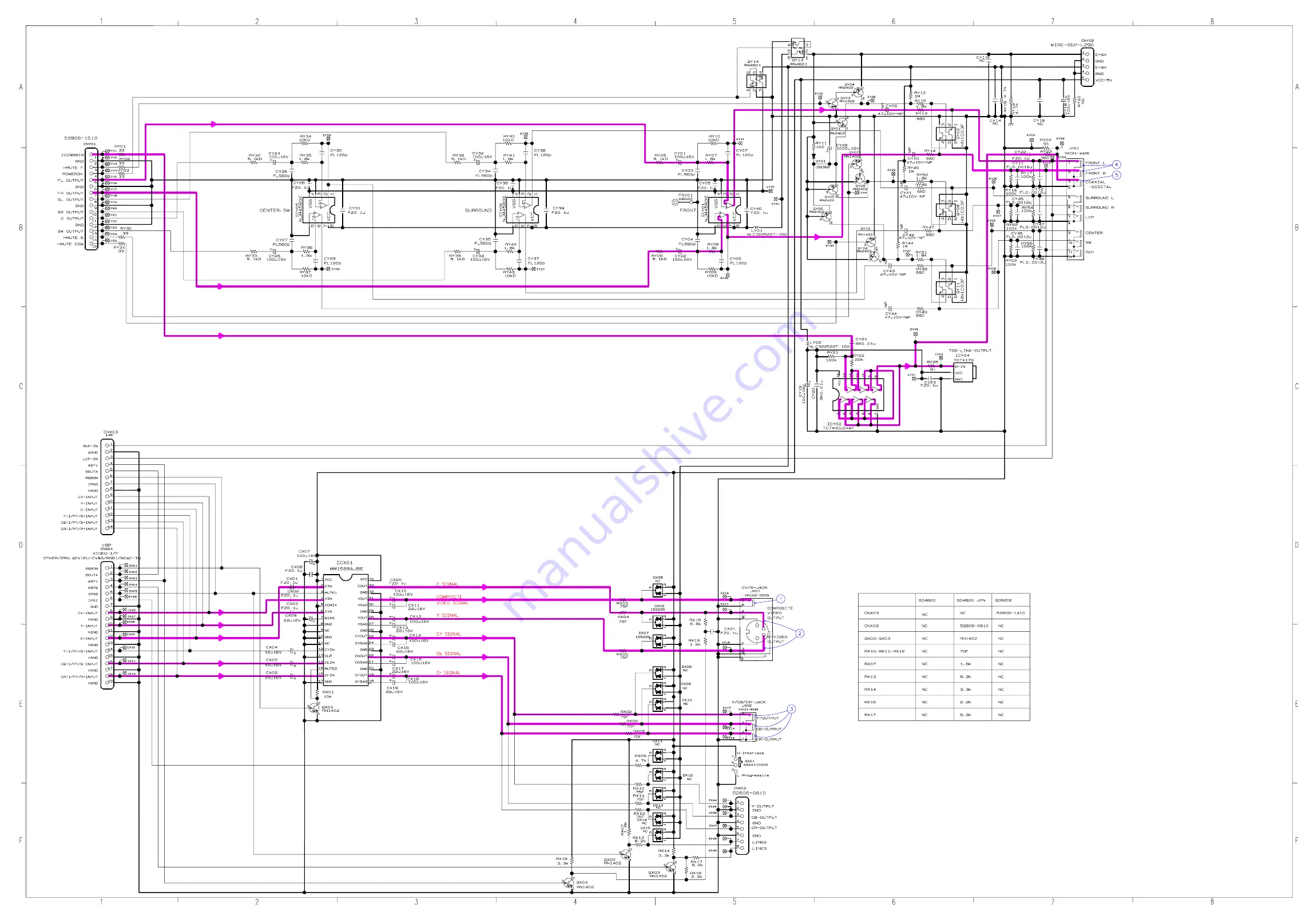This screenshot has height=924, width=1314.
Task: Click the "SURROUND" label beside the ICY06 chip
Action: tap(478, 210)
